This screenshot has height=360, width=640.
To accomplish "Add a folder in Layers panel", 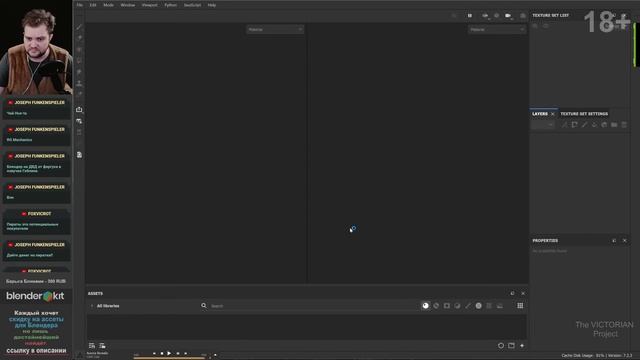I will pyautogui.click(x=614, y=125).
